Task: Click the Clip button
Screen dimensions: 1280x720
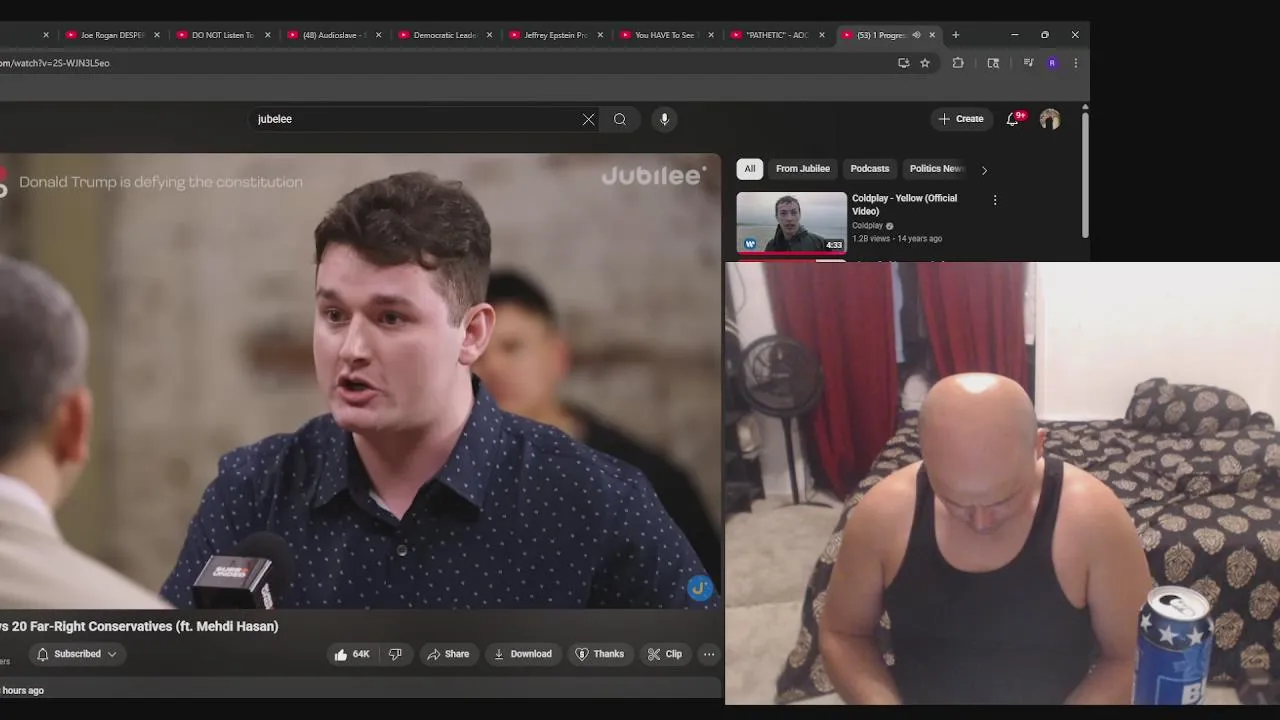Action: (664, 654)
